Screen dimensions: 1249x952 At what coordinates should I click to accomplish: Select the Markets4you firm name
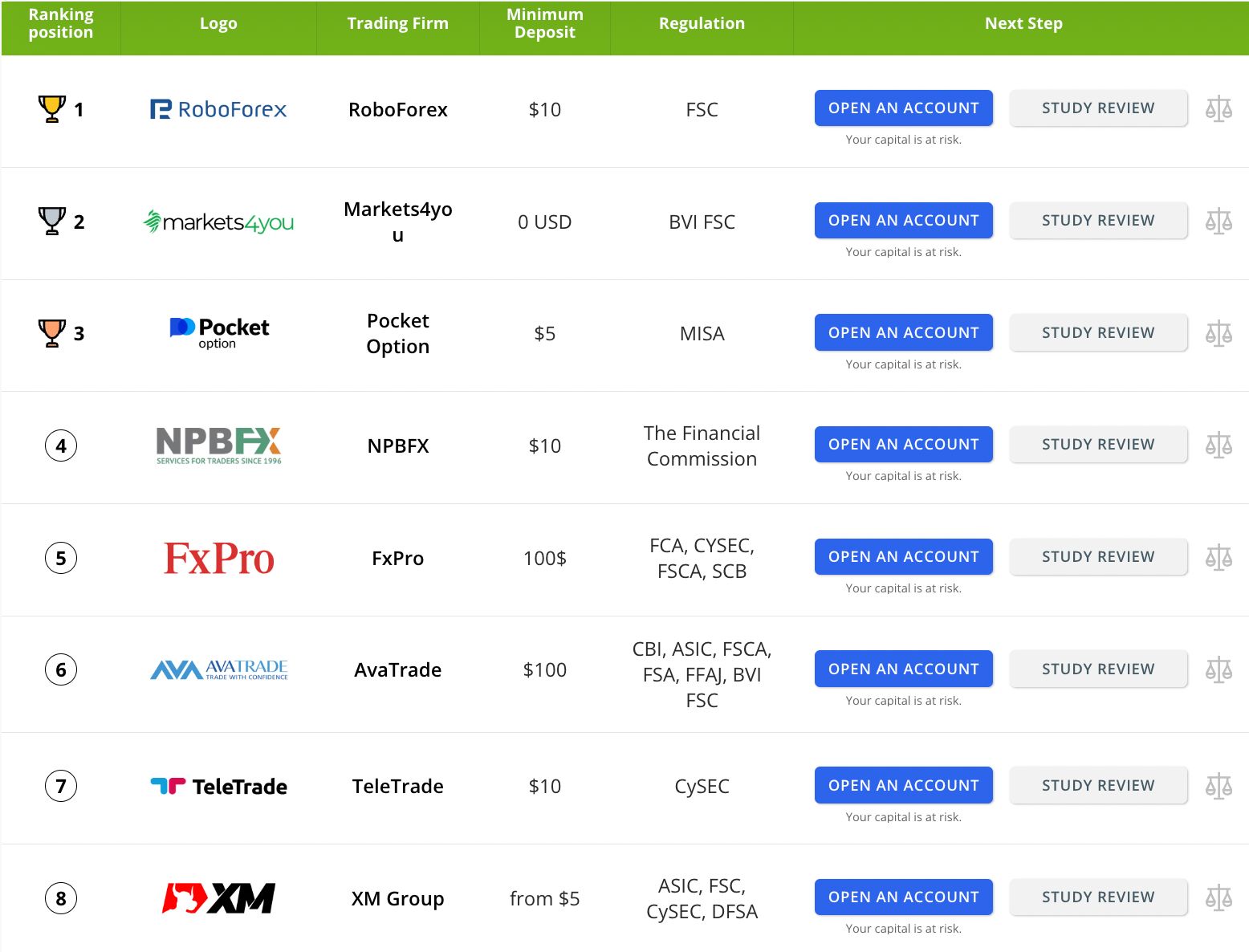(397, 222)
